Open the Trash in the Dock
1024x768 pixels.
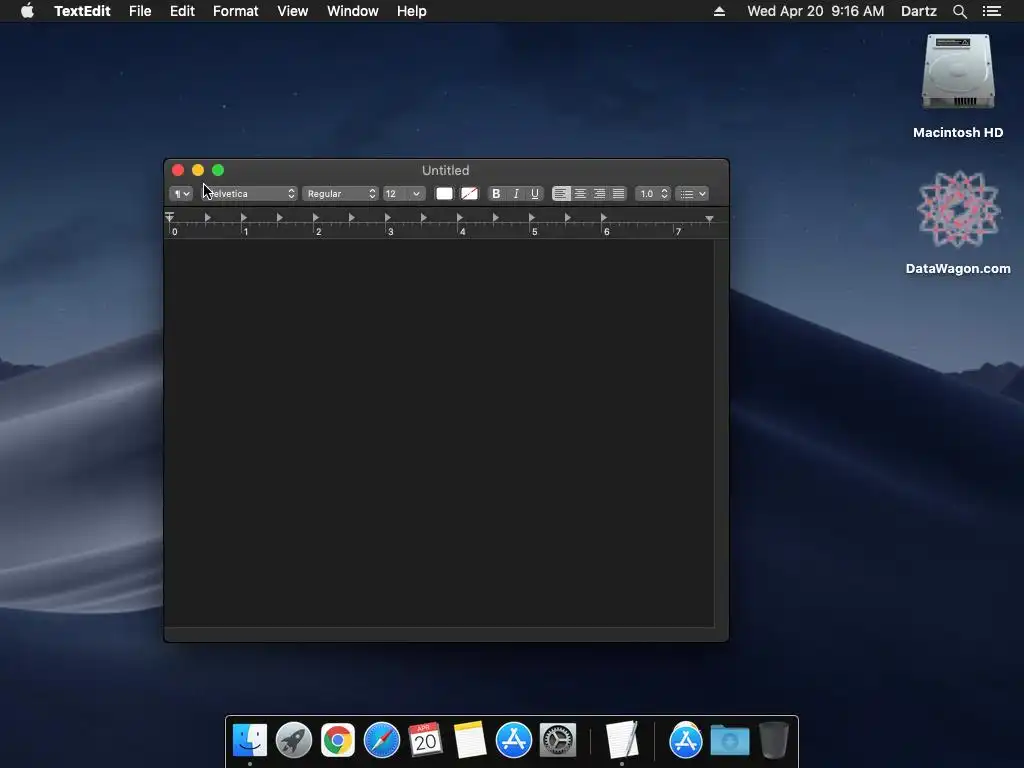774,741
